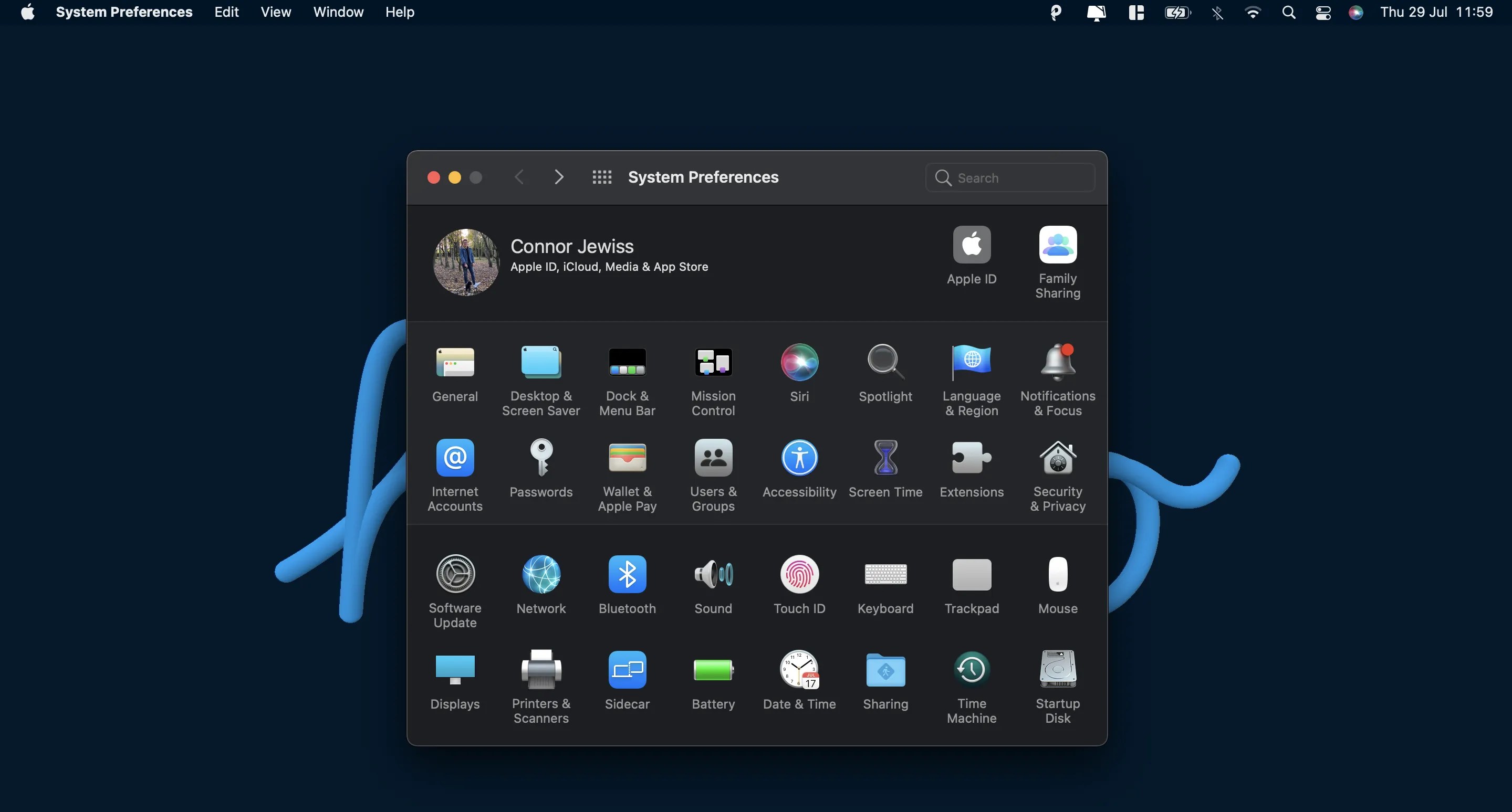Image resolution: width=1512 pixels, height=812 pixels.
Task: Open the General preferences pane
Action: pos(455,373)
